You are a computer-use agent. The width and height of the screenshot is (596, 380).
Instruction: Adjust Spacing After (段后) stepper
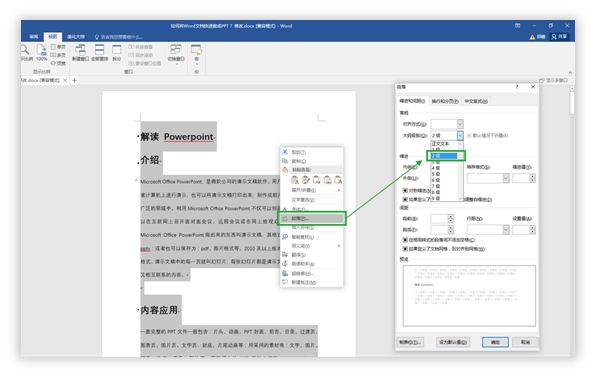(x=450, y=230)
